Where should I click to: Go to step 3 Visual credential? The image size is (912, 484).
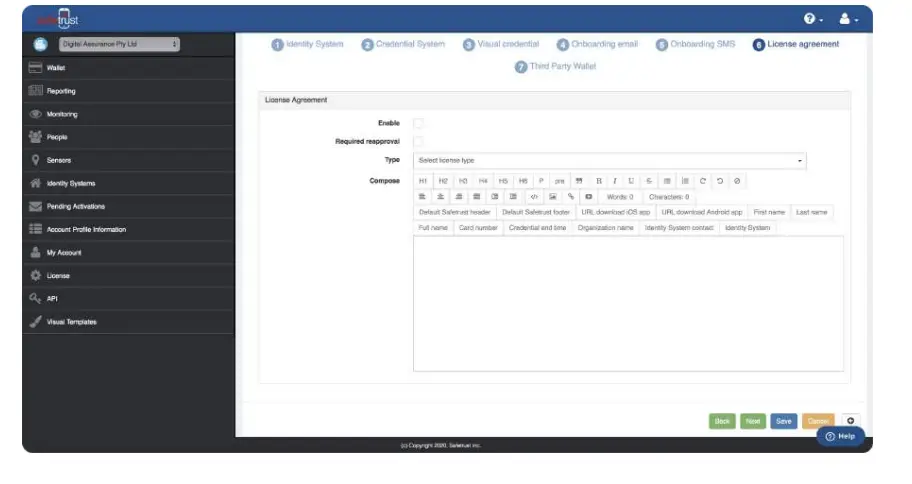click(x=501, y=44)
